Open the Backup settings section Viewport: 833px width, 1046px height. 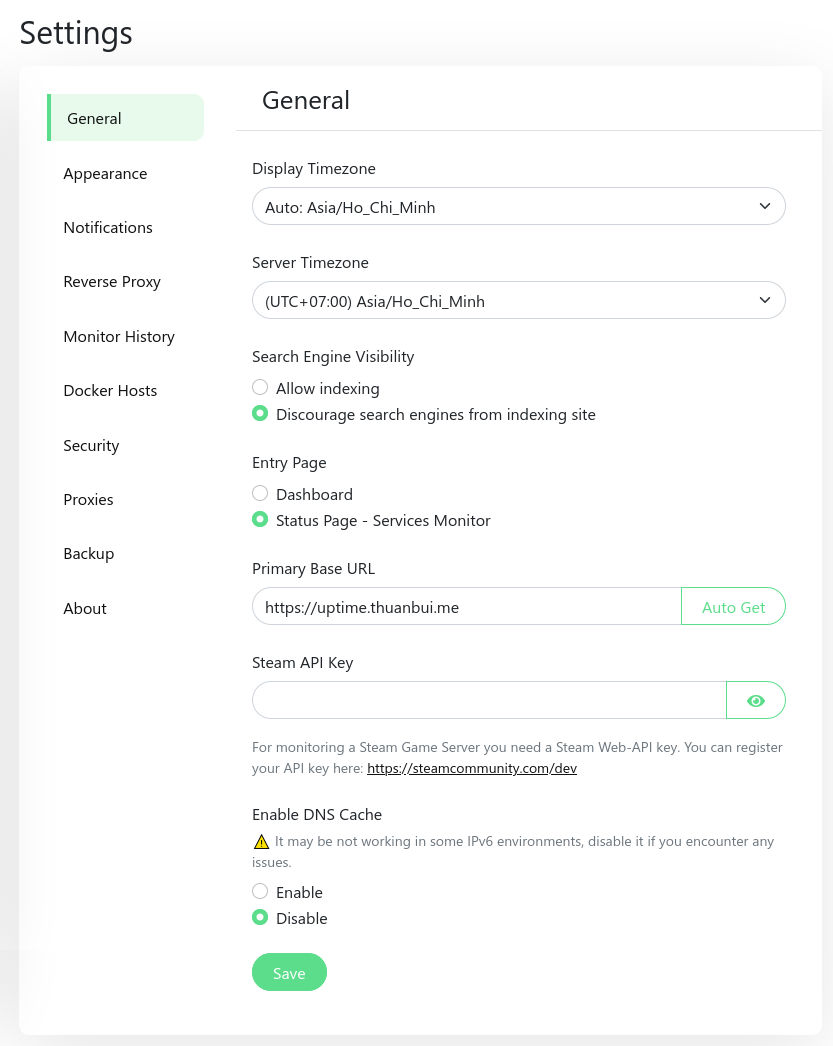coord(89,554)
